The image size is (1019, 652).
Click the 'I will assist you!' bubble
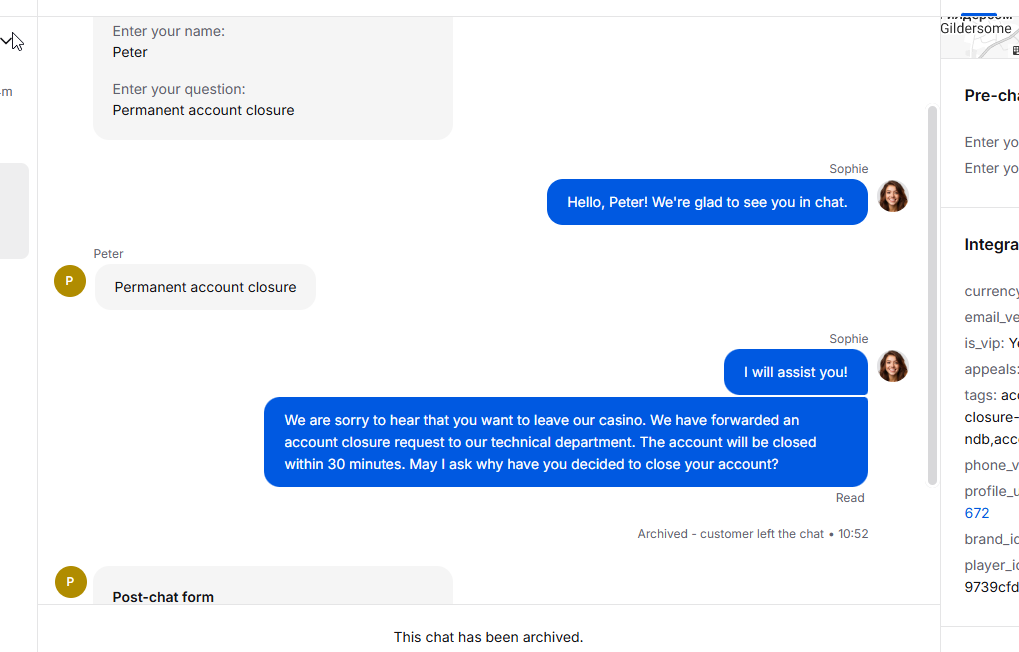(x=795, y=372)
